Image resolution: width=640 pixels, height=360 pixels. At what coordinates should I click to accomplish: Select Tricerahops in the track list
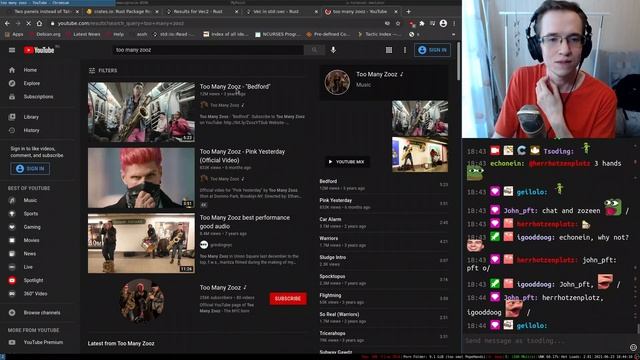pos(384,336)
